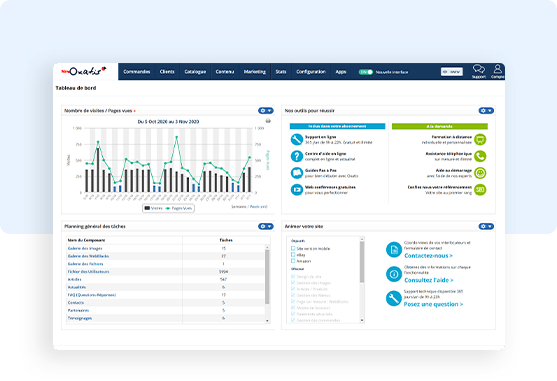Click the tasks table vertical scrollbar
Screen dimensions: 557x381
tap(267, 277)
